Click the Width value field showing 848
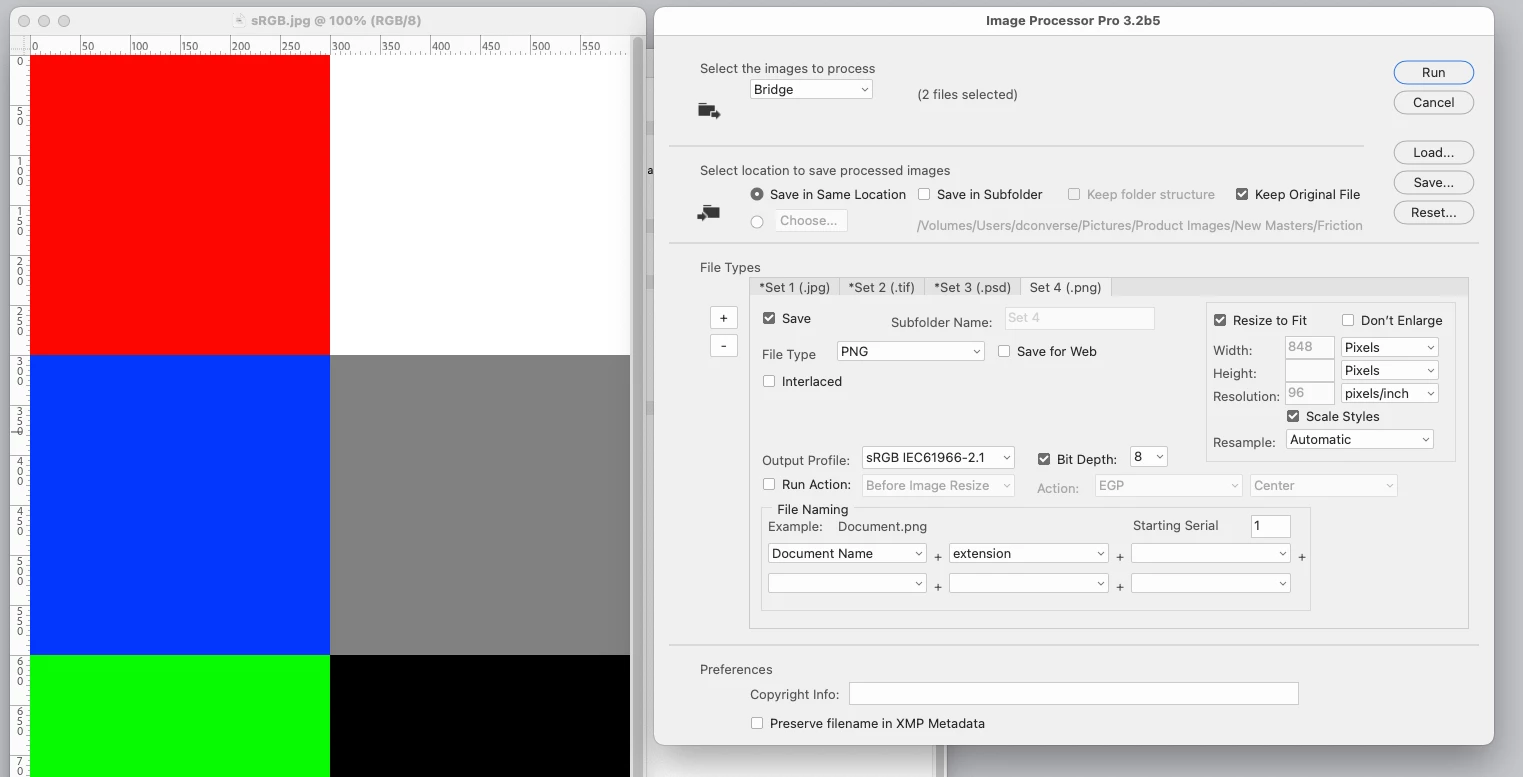This screenshot has width=1523, height=777. (x=1309, y=347)
